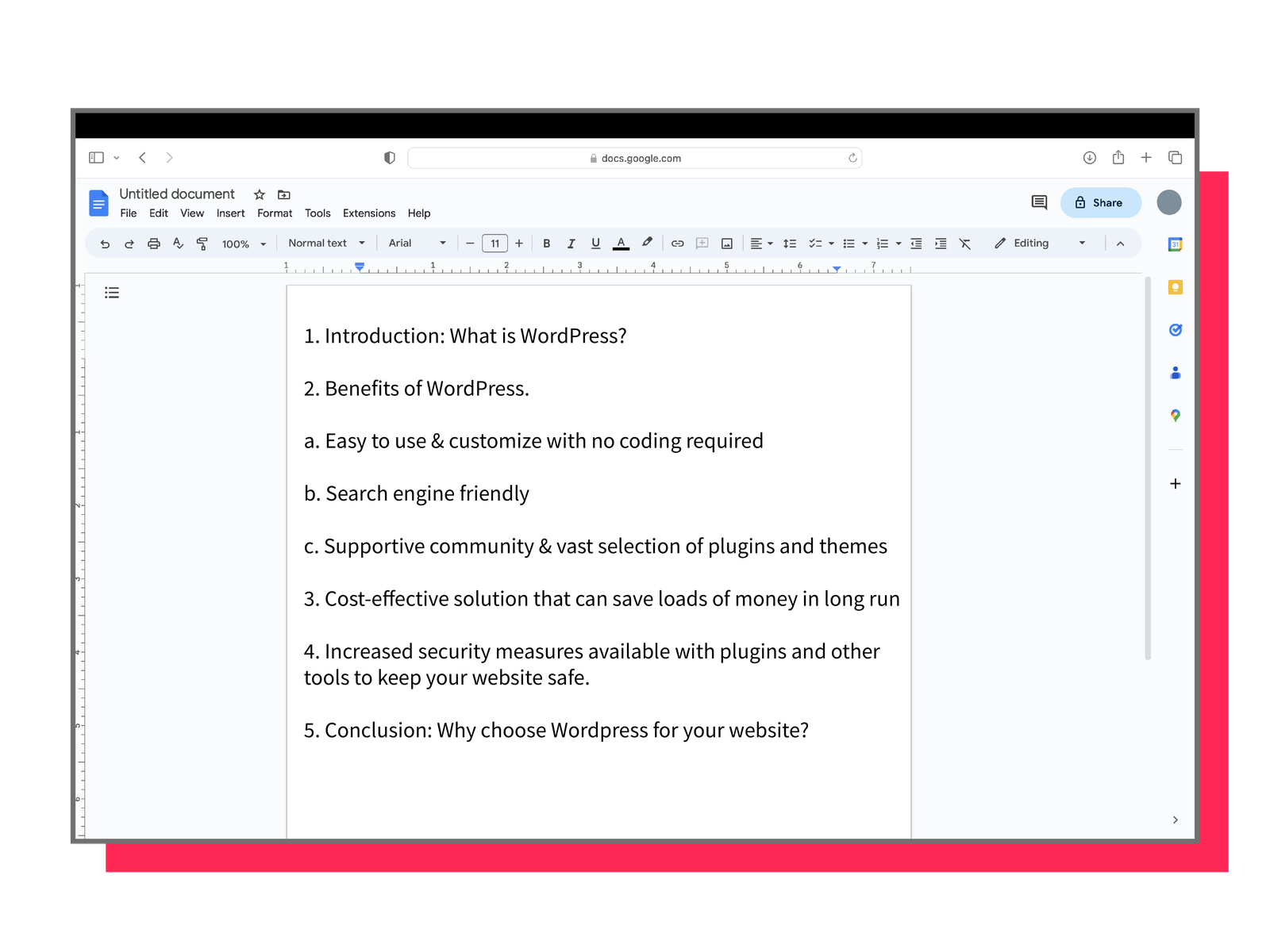The width and height of the screenshot is (1270, 952).
Task: Open the Format menu
Action: click(x=275, y=213)
